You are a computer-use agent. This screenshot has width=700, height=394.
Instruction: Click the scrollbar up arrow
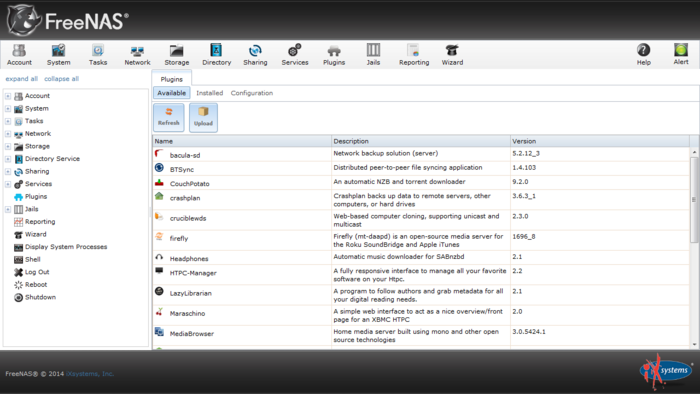[x=694, y=152]
